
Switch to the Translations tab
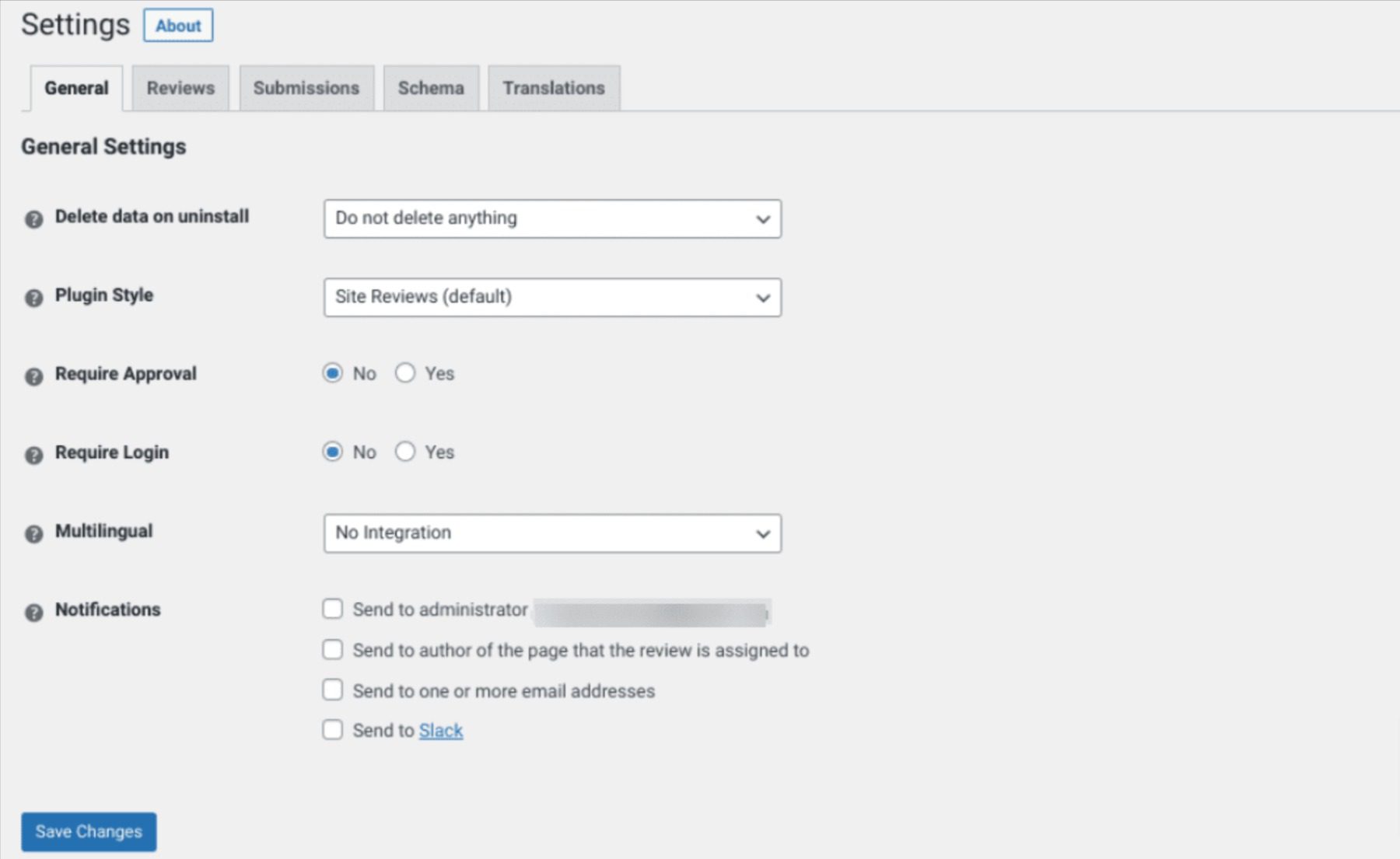click(553, 88)
